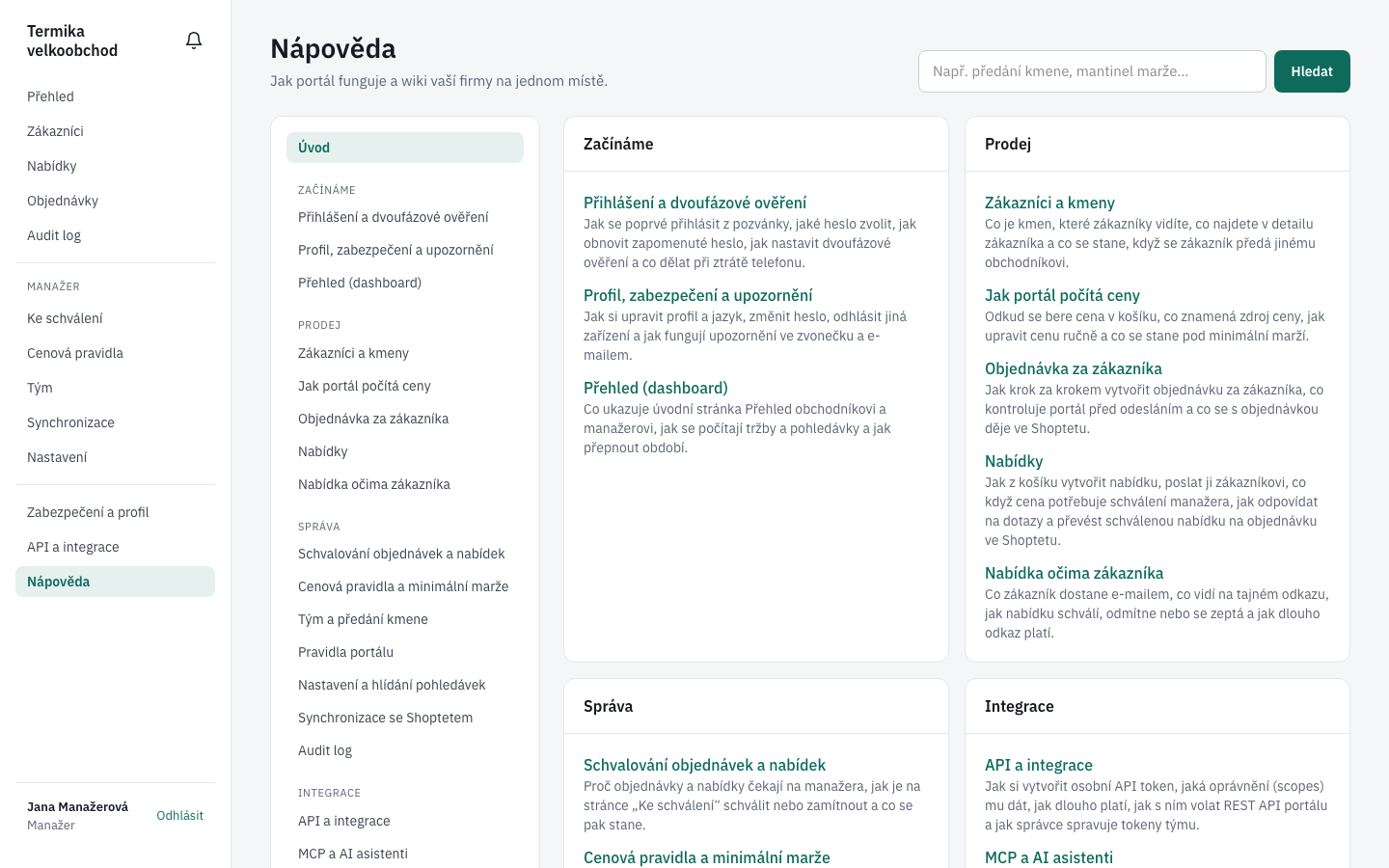The width and height of the screenshot is (1389, 868).
Task: Open Zákazníci a kmeny link in Prodej card
Action: 1049,203
